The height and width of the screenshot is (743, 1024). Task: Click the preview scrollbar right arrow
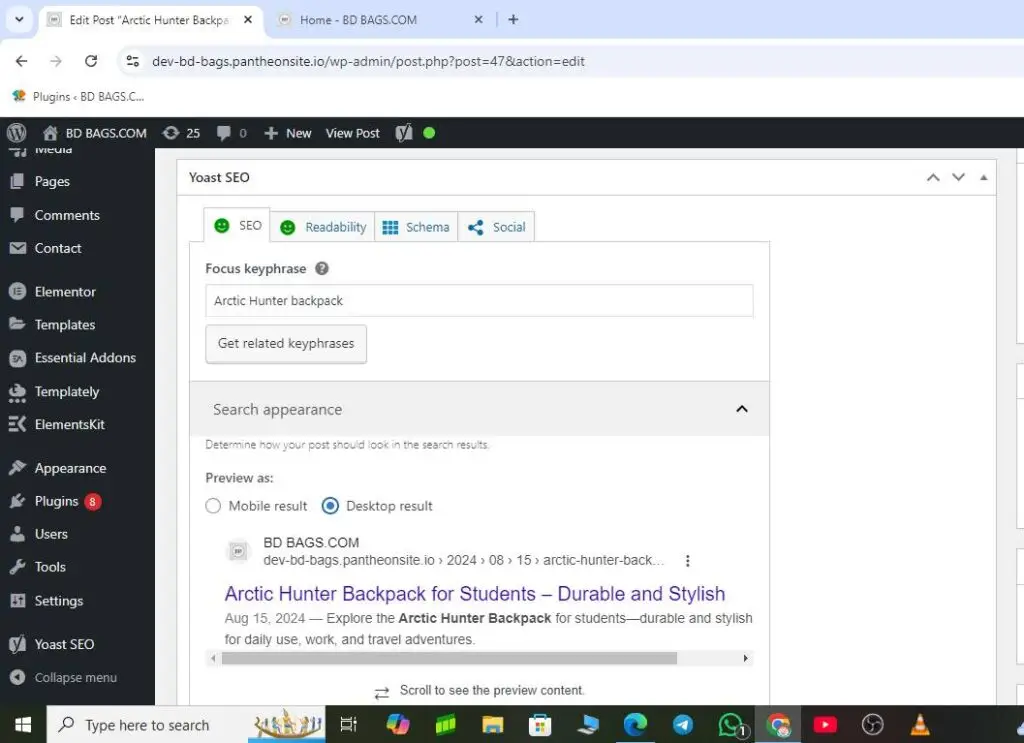(745, 658)
